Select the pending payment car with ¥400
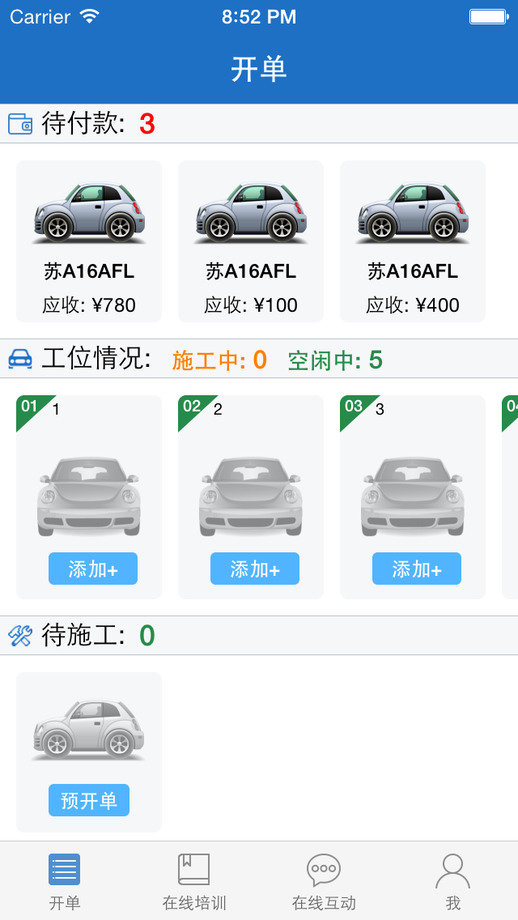Screen dimensions: 518x920 pyautogui.click(x=412, y=241)
